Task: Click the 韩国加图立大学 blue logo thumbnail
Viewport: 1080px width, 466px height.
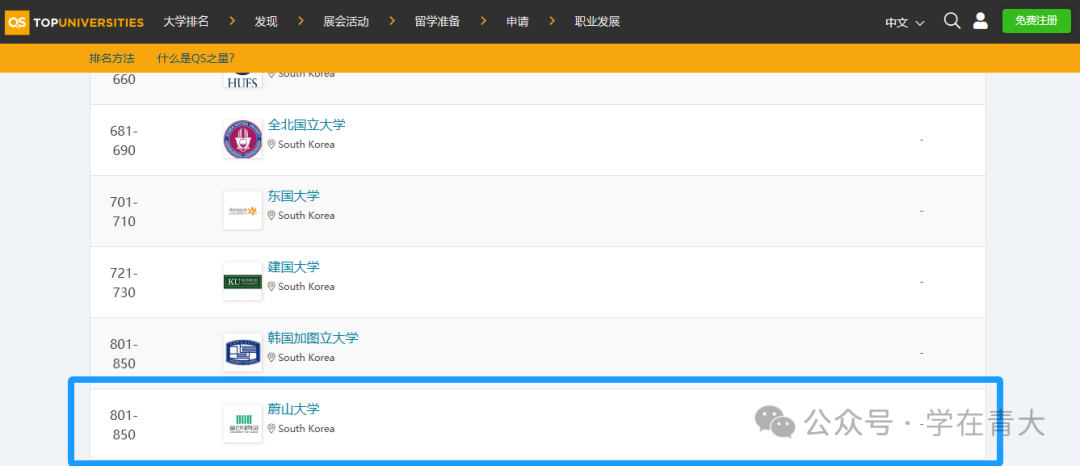Action: [242, 352]
